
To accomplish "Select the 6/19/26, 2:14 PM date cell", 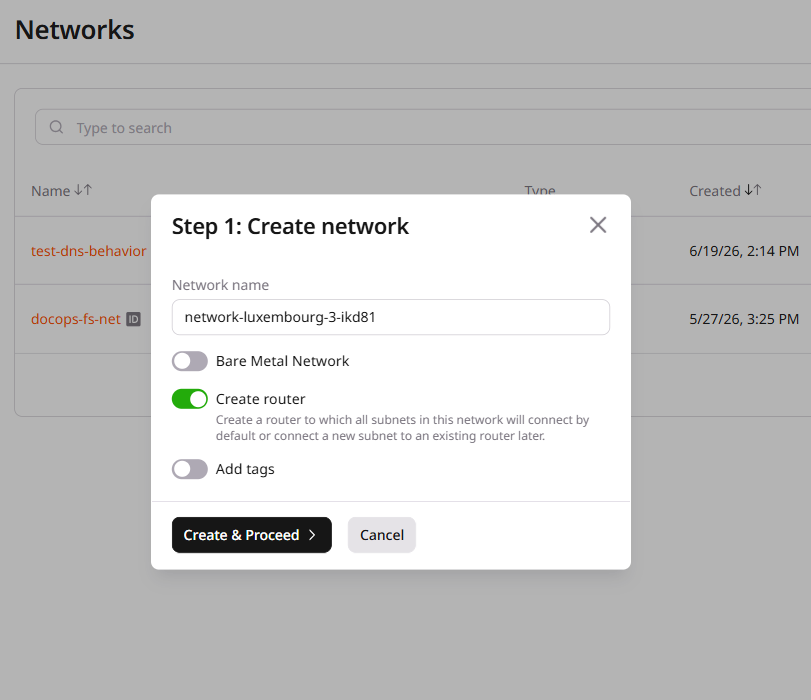I will click(744, 251).
